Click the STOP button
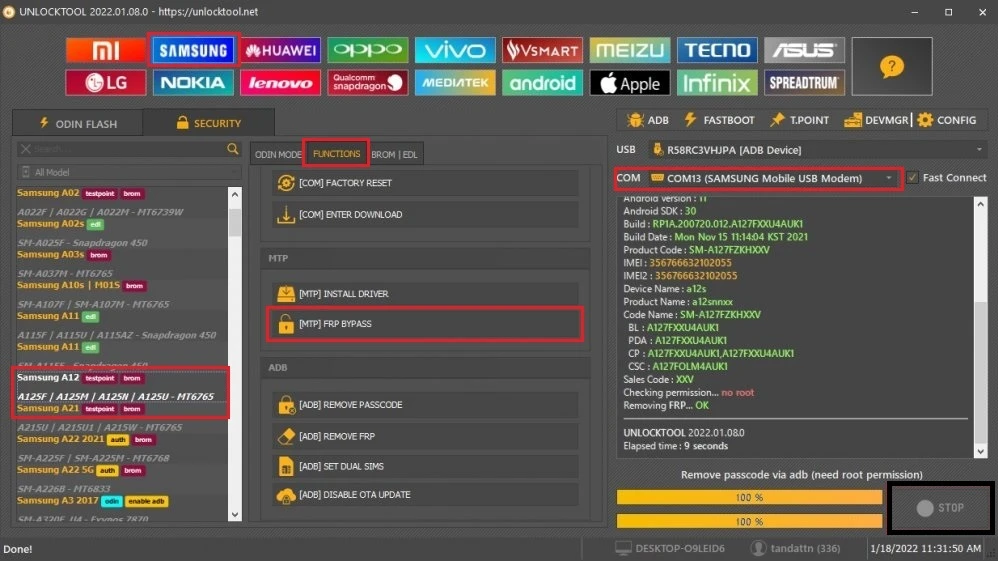Image resolution: width=998 pixels, height=561 pixels. [941, 508]
